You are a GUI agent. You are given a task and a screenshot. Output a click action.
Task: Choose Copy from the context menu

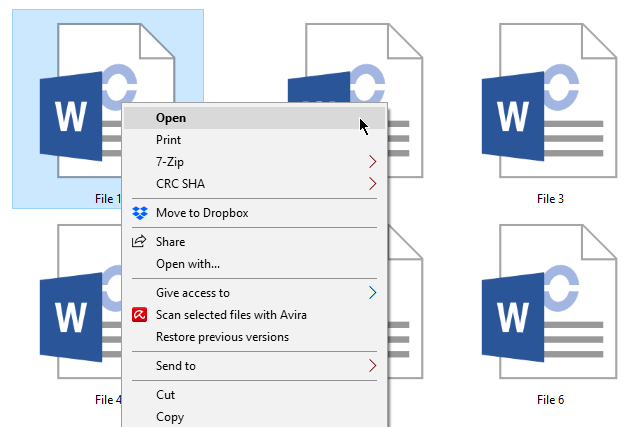[254, 417]
